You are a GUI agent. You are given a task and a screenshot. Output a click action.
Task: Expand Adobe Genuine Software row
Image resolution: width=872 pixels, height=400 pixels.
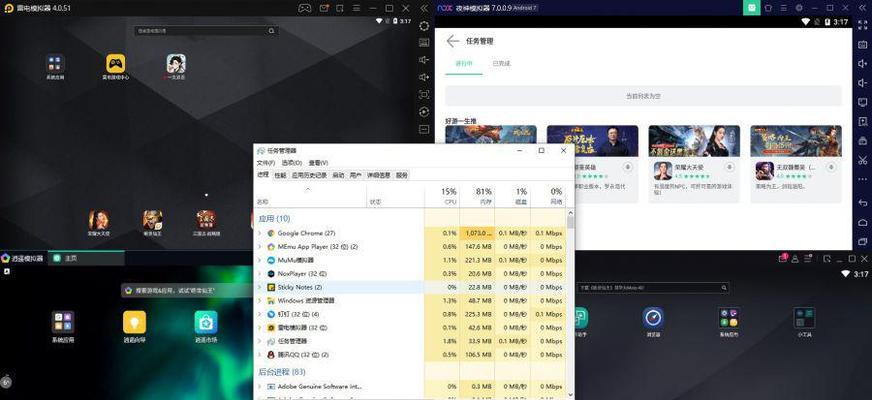[x=260, y=386]
